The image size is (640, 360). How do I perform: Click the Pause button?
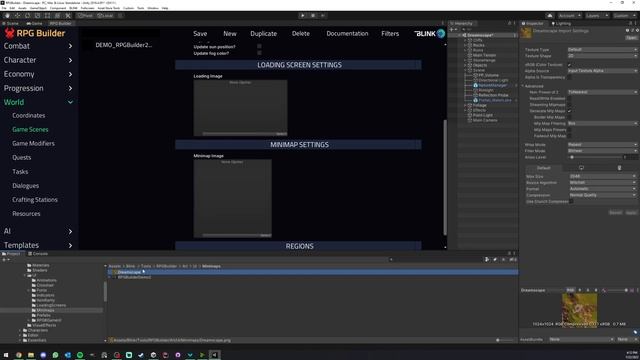click(313, 16)
